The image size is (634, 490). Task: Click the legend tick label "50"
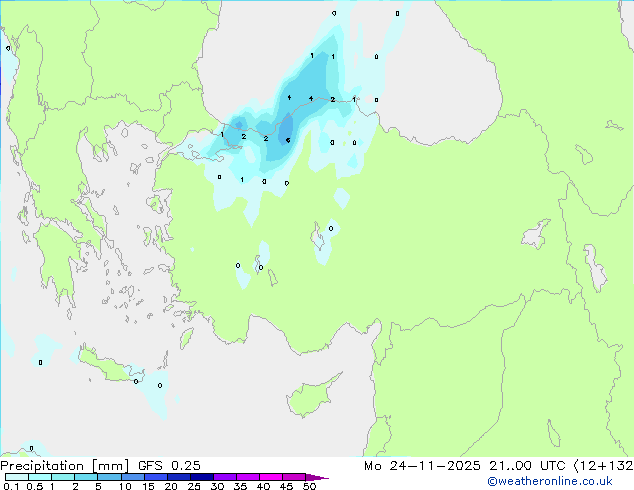point(309,486)
